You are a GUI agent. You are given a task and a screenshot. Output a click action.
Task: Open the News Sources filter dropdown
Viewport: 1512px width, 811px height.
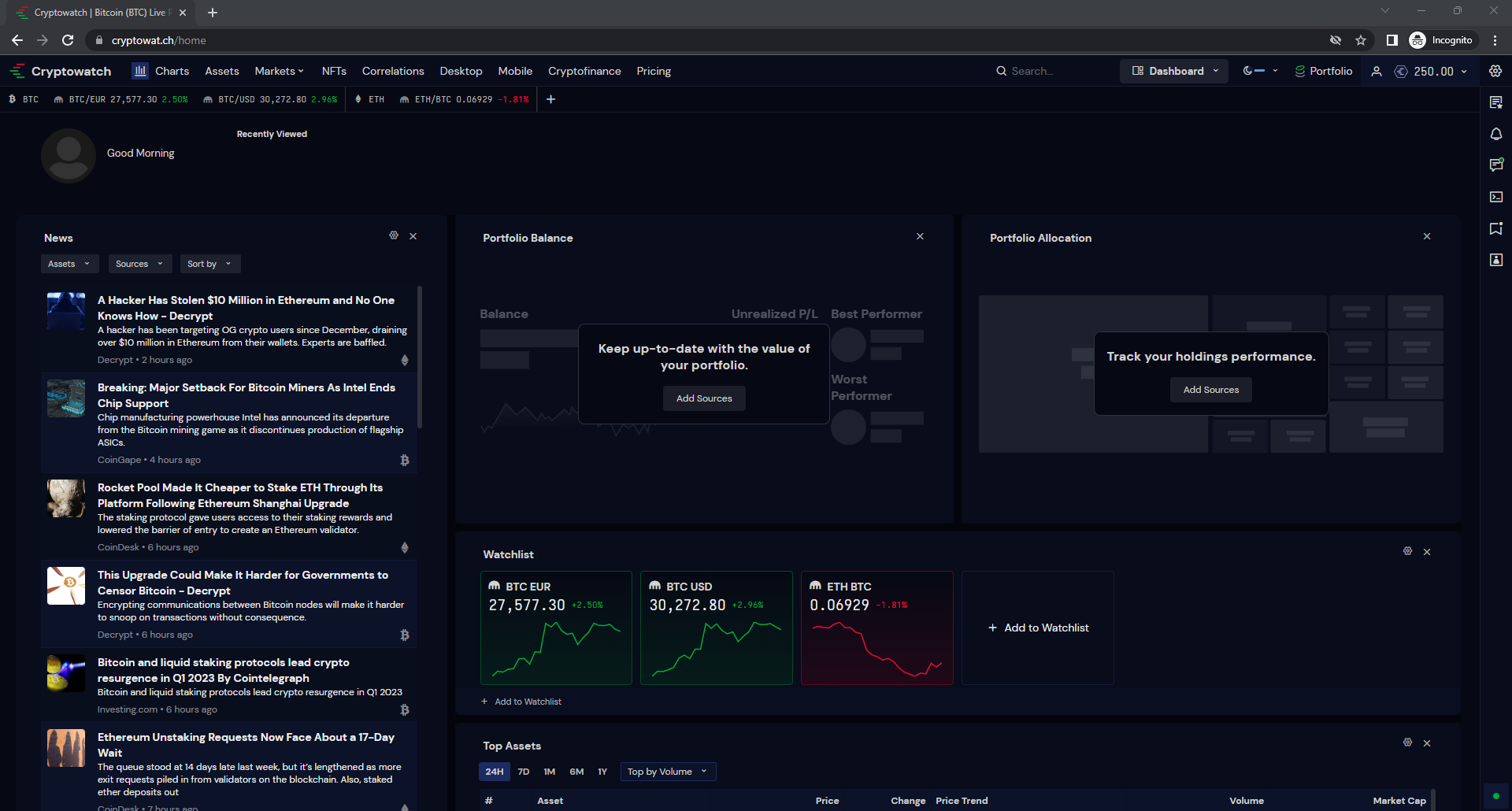pyautogui.click(x=139, y=264)
